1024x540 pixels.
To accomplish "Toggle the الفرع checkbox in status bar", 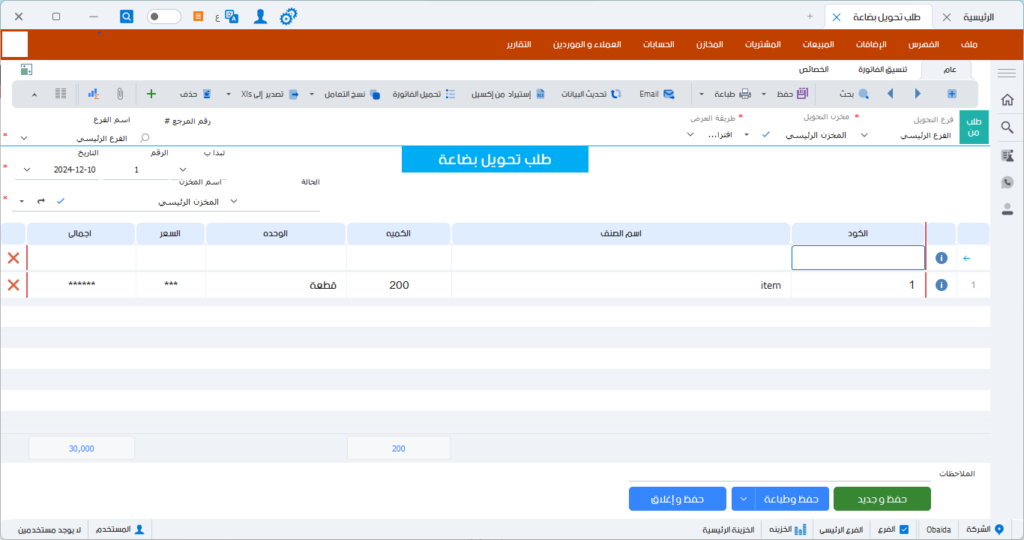I will pyautogui.click(x=904, y=529).
